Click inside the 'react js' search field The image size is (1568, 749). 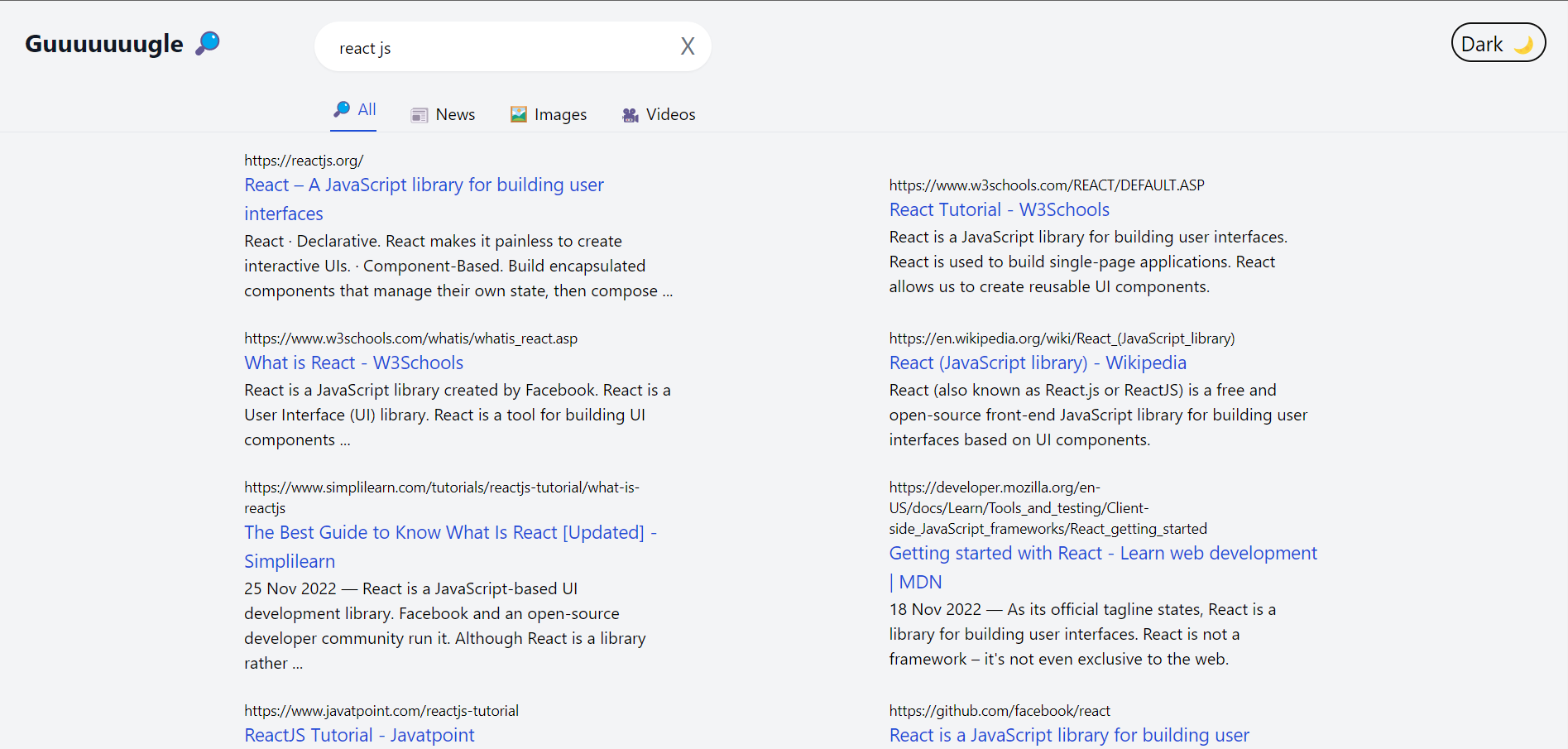tap(496, 47)
